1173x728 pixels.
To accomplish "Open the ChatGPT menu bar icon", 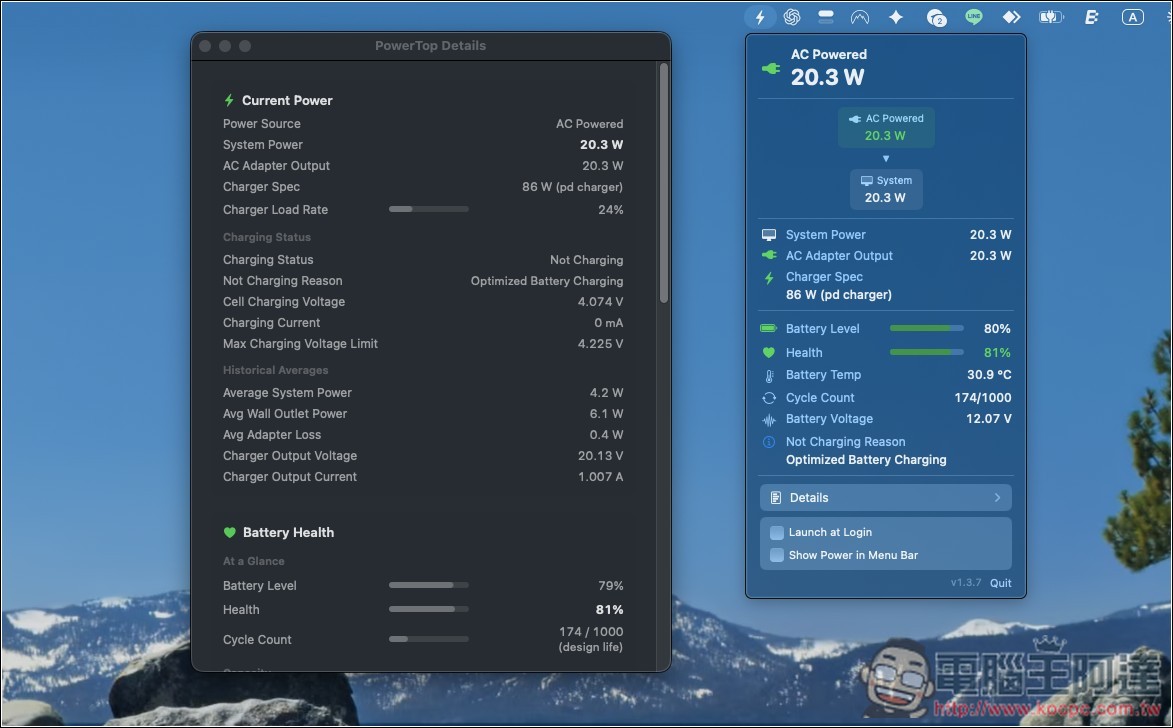I will tap(791, 16).
